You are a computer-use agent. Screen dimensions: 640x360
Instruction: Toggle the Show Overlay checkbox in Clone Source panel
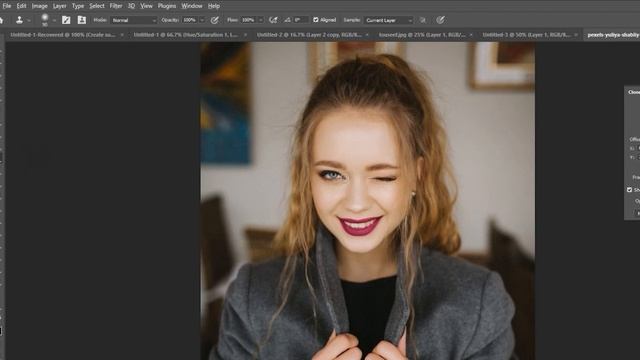click(x=629, y=190)
